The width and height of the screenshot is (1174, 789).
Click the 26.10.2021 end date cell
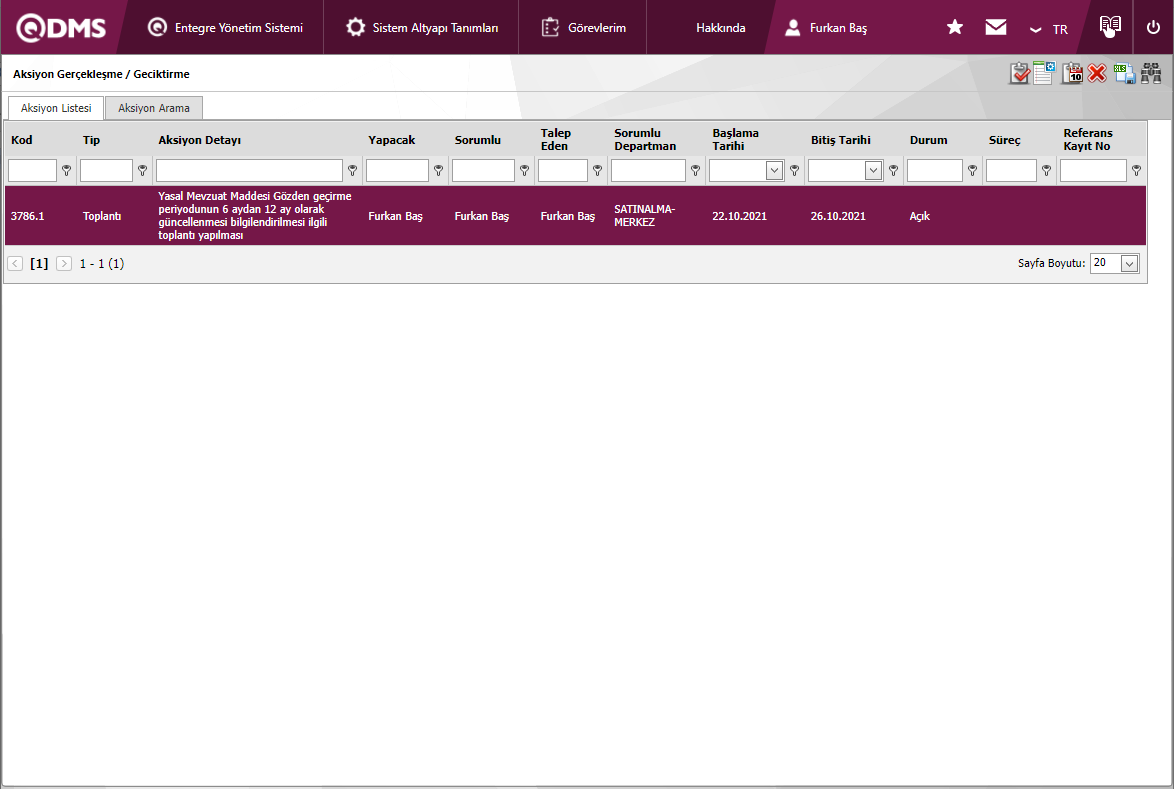pos(838,216)
